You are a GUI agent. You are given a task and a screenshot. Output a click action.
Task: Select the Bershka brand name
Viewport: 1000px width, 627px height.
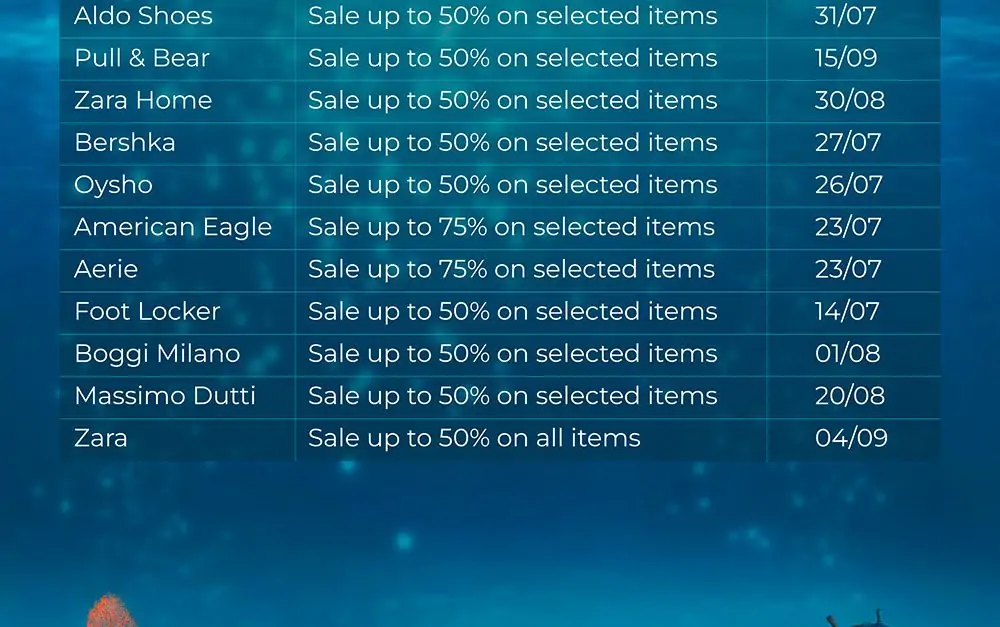click(x=124, y=142)
